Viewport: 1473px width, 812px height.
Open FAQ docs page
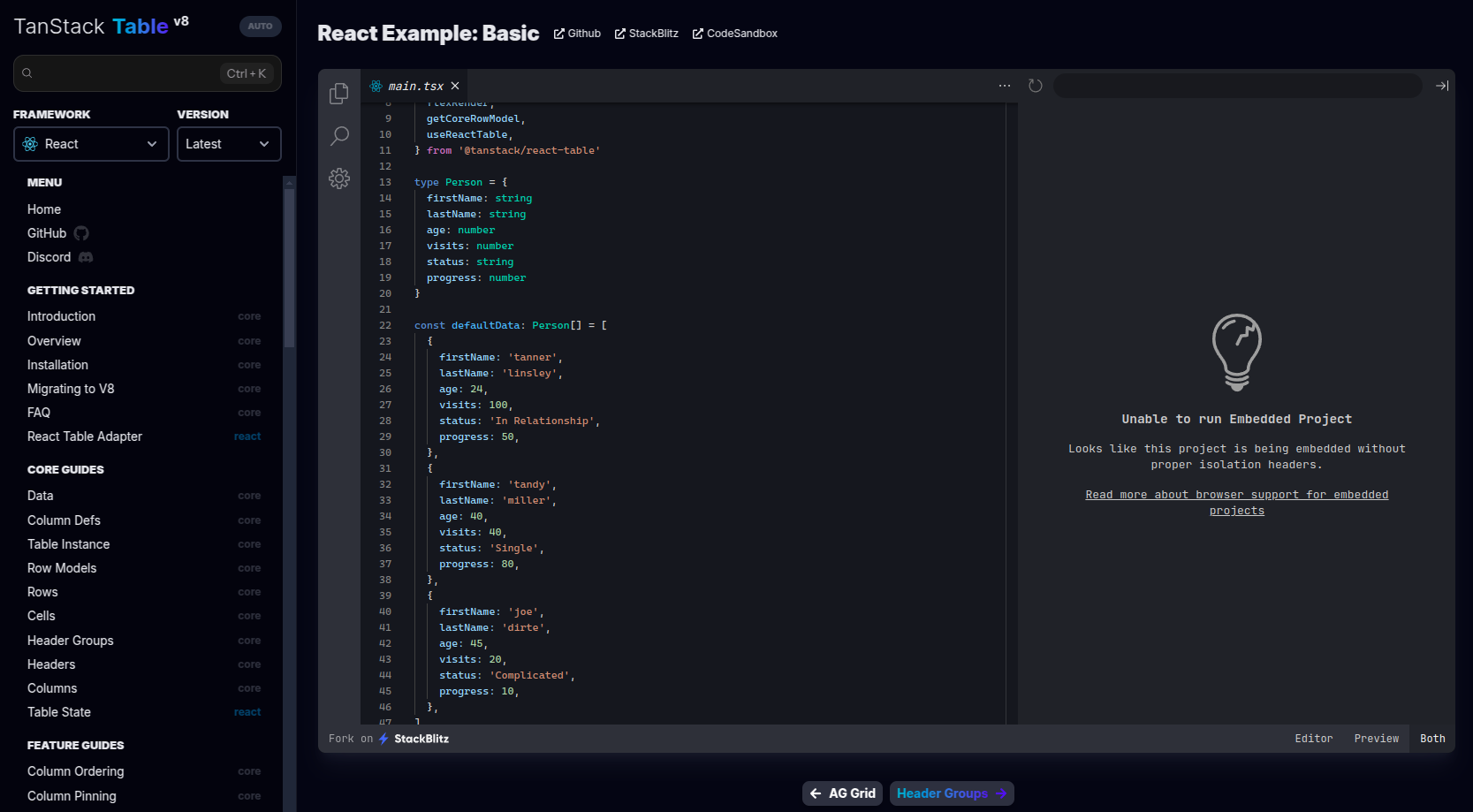pyautogui.click(x=144, y=413)
